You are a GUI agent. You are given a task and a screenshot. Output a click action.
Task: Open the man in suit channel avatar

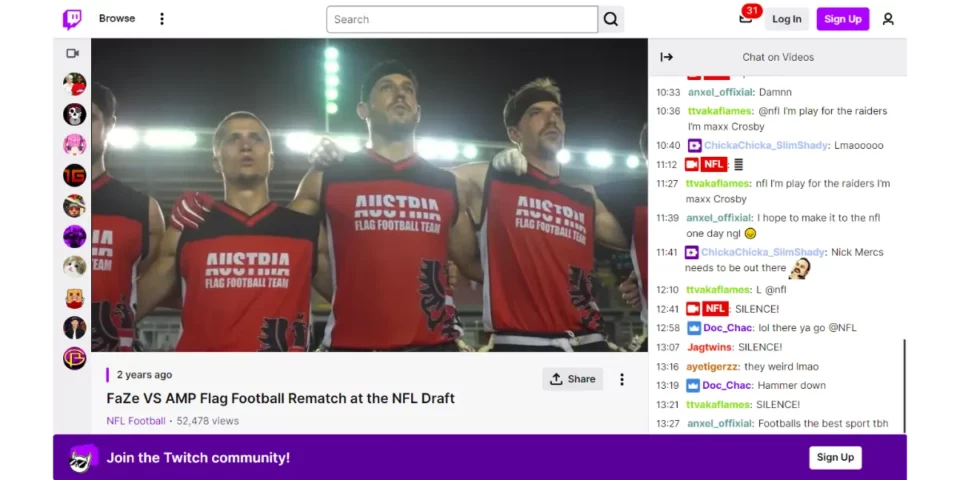(75, 328)
